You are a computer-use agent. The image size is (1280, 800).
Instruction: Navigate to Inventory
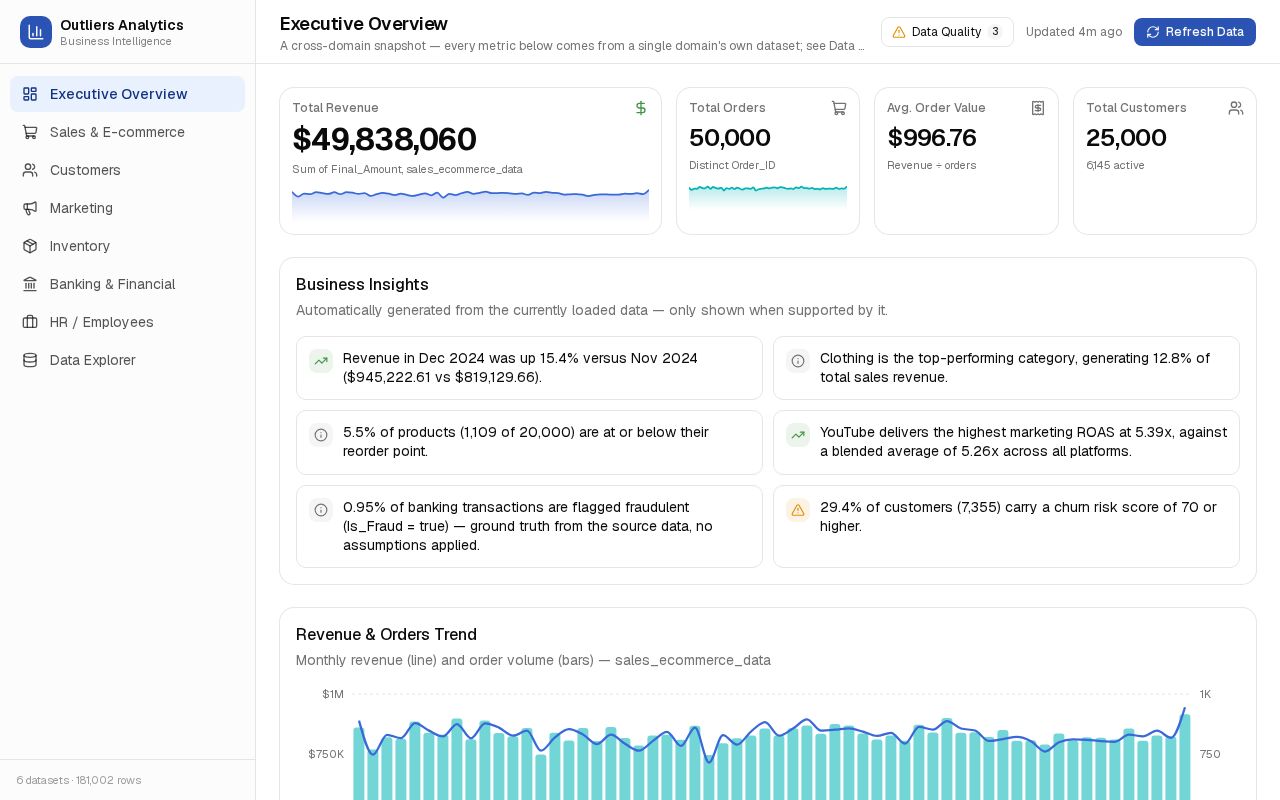tap(127, 246)
